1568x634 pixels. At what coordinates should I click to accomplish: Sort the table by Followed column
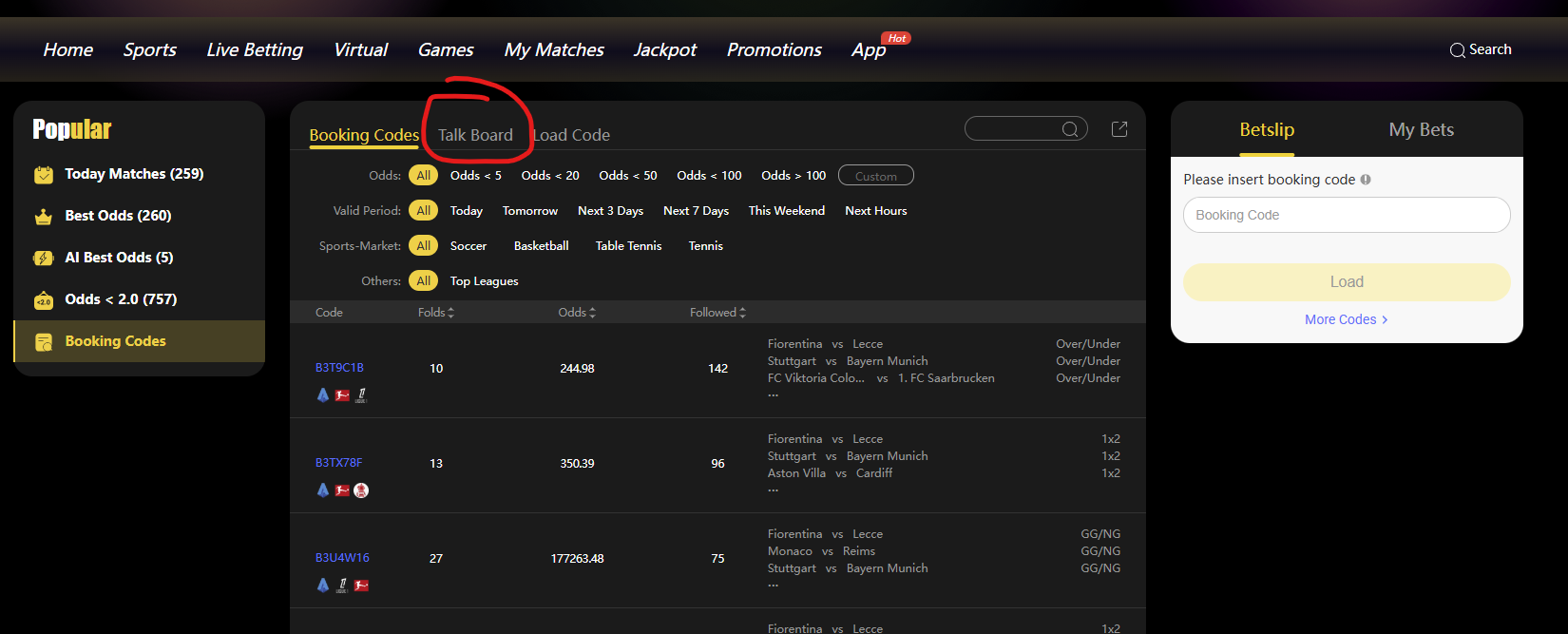[717, 313]
